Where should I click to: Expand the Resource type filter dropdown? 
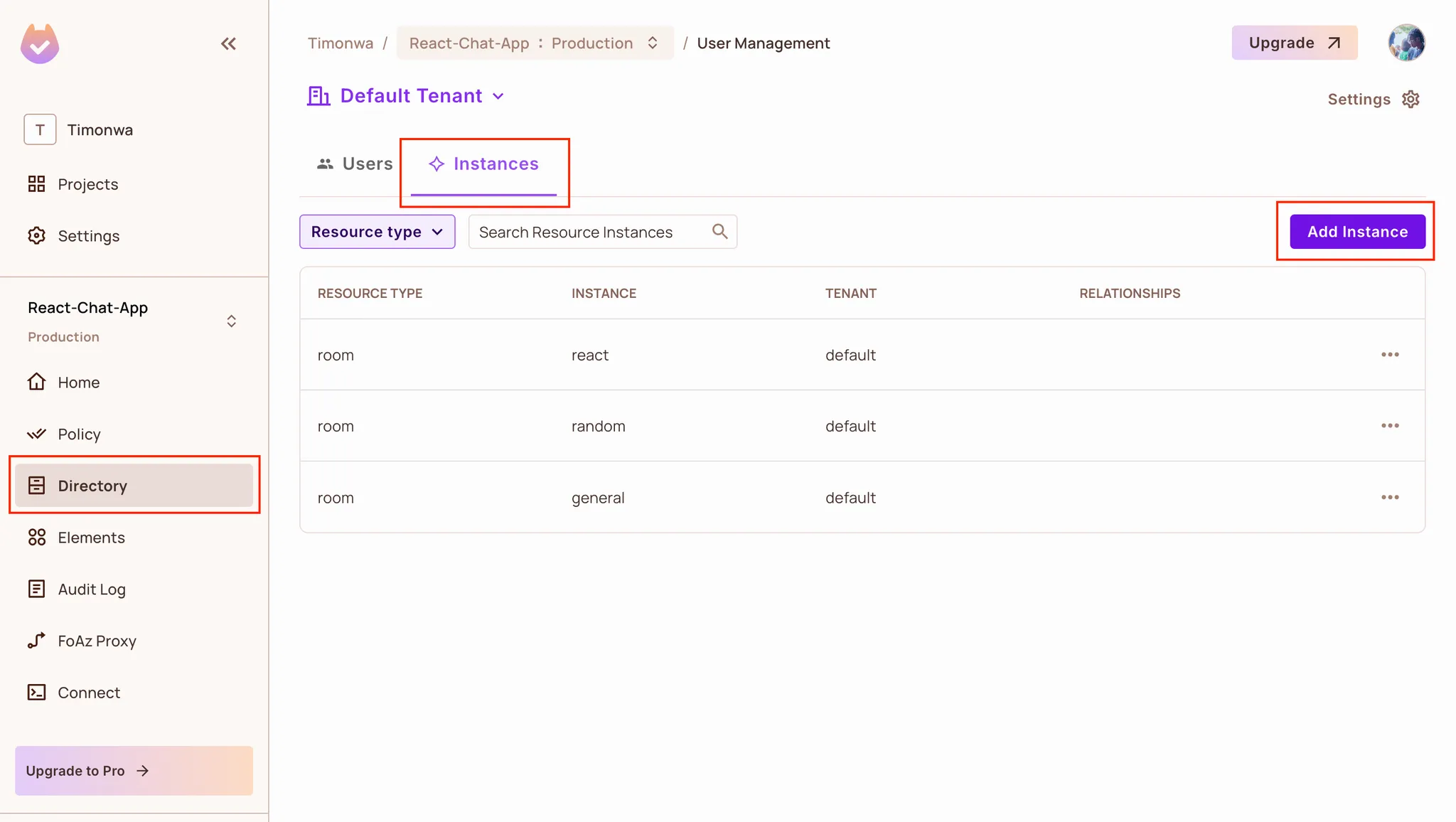pos(377,232)
